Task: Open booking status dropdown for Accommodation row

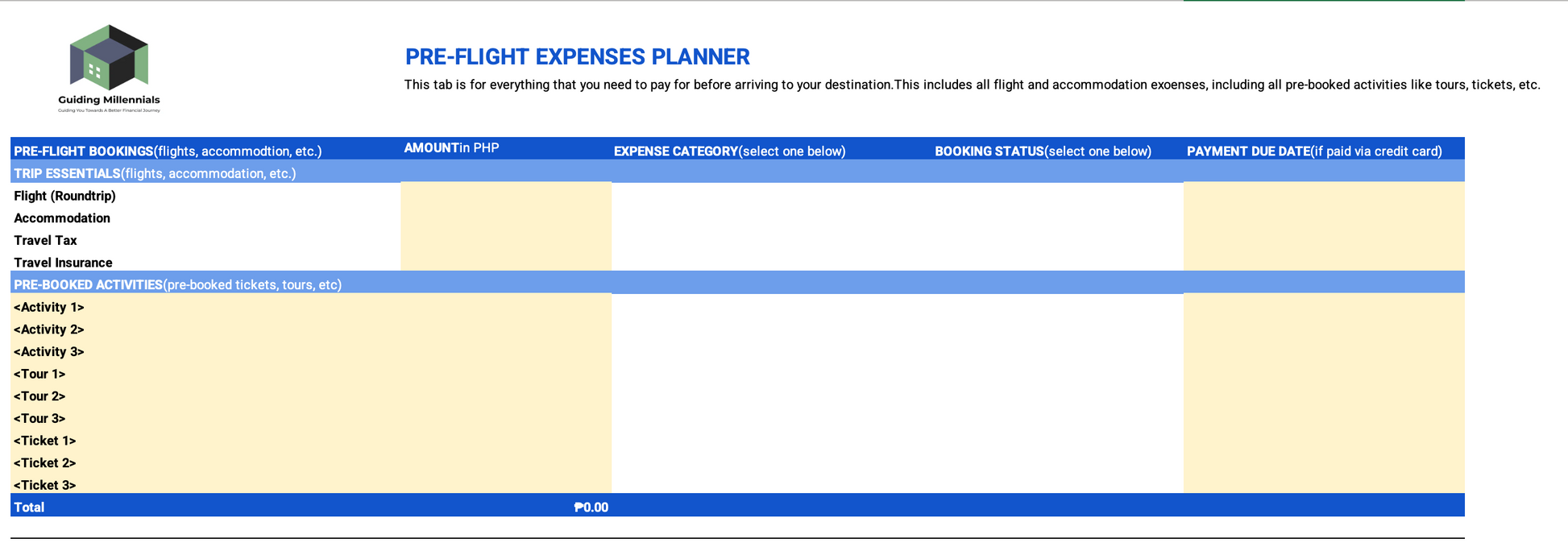Action: [x=1057, y=218]
